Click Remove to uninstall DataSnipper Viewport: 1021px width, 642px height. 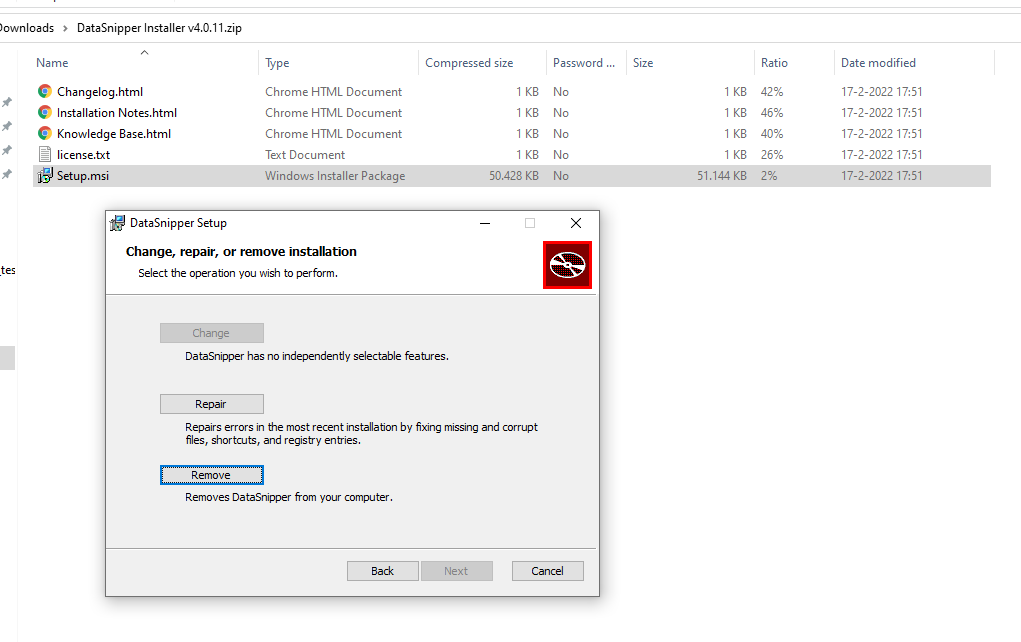coord(212,475)
